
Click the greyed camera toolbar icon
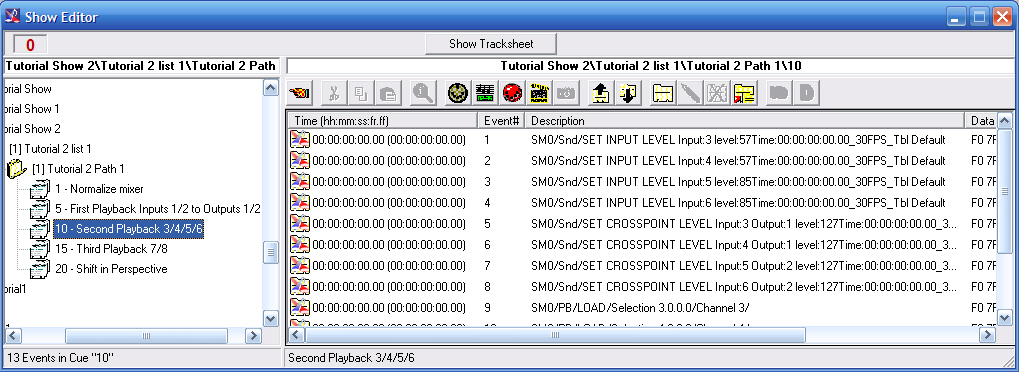(566, 93)
